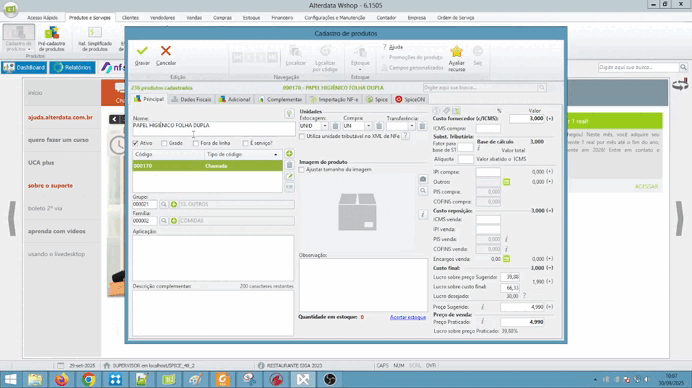Edit selected code with pencil icon
Screen dimensions: 692x388
coord(289,176)
